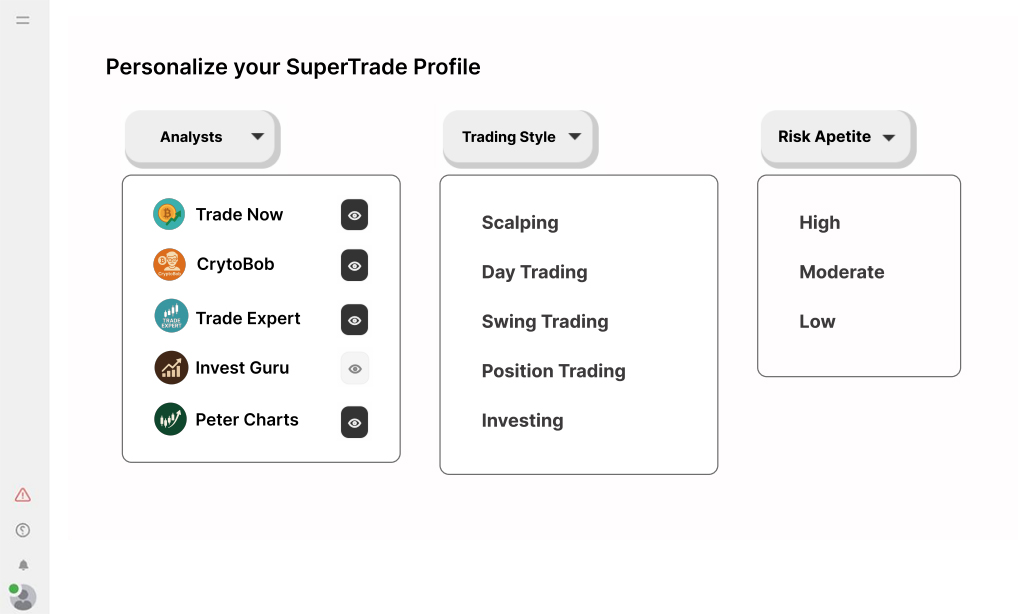Click the Invest Guru chart logo

(x=171, y=368)
